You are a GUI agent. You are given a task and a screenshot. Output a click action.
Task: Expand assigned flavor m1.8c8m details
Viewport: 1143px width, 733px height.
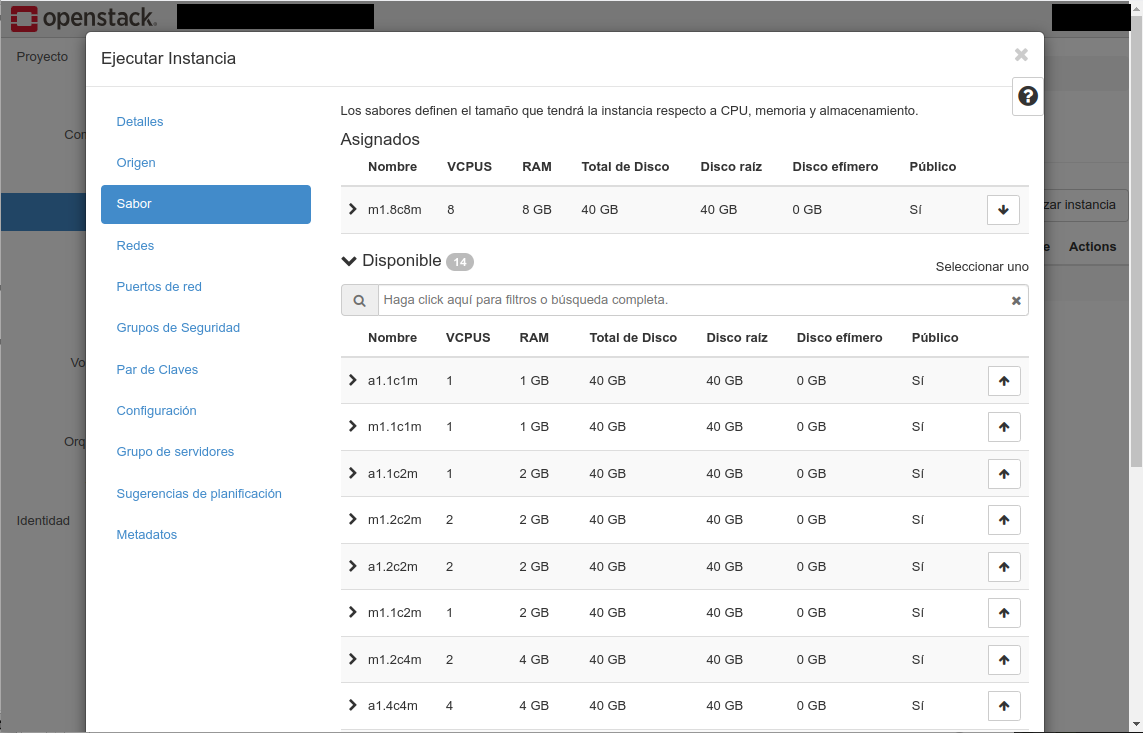351,210
